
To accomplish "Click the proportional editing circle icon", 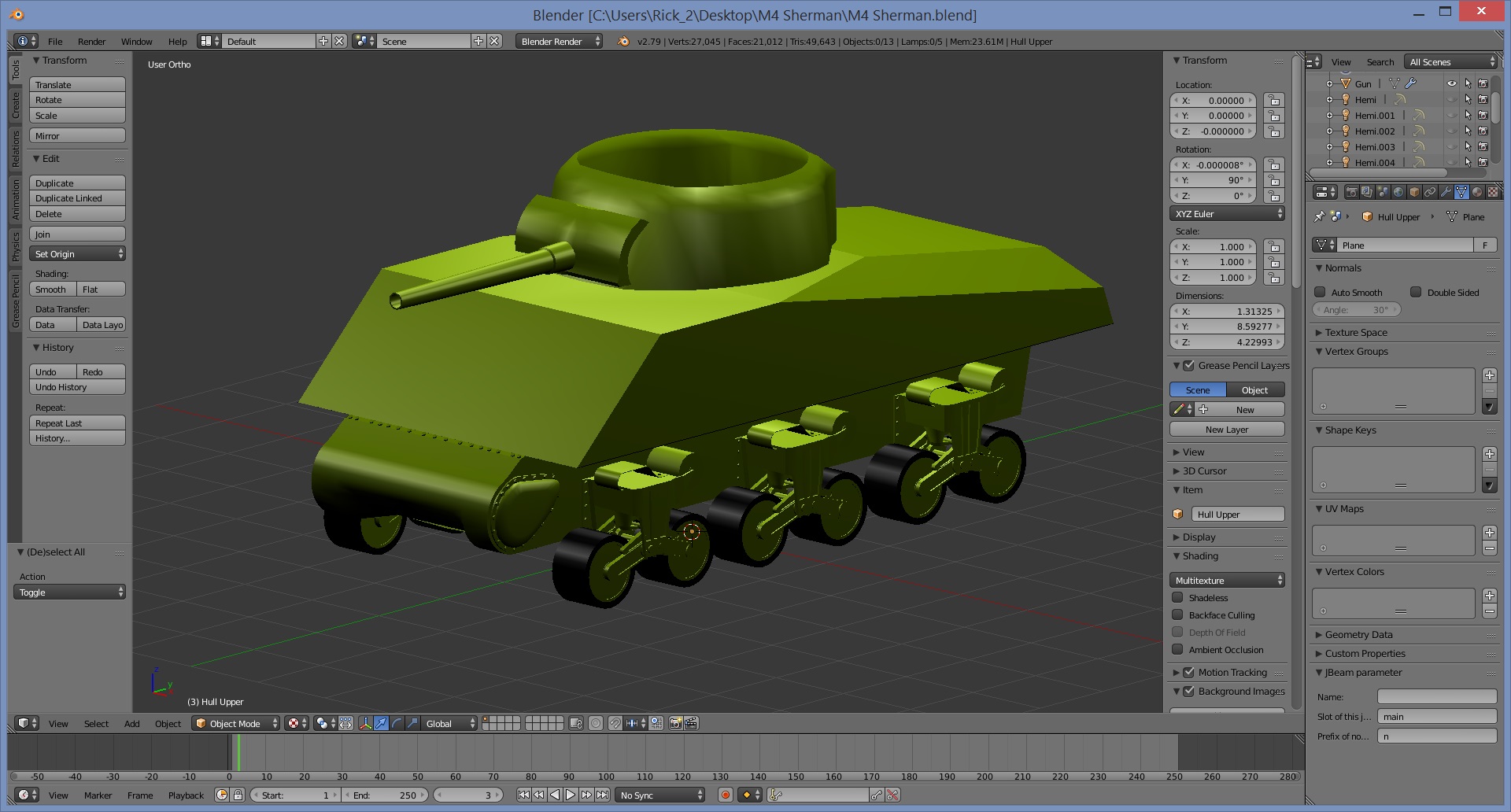I will (596, 723).
